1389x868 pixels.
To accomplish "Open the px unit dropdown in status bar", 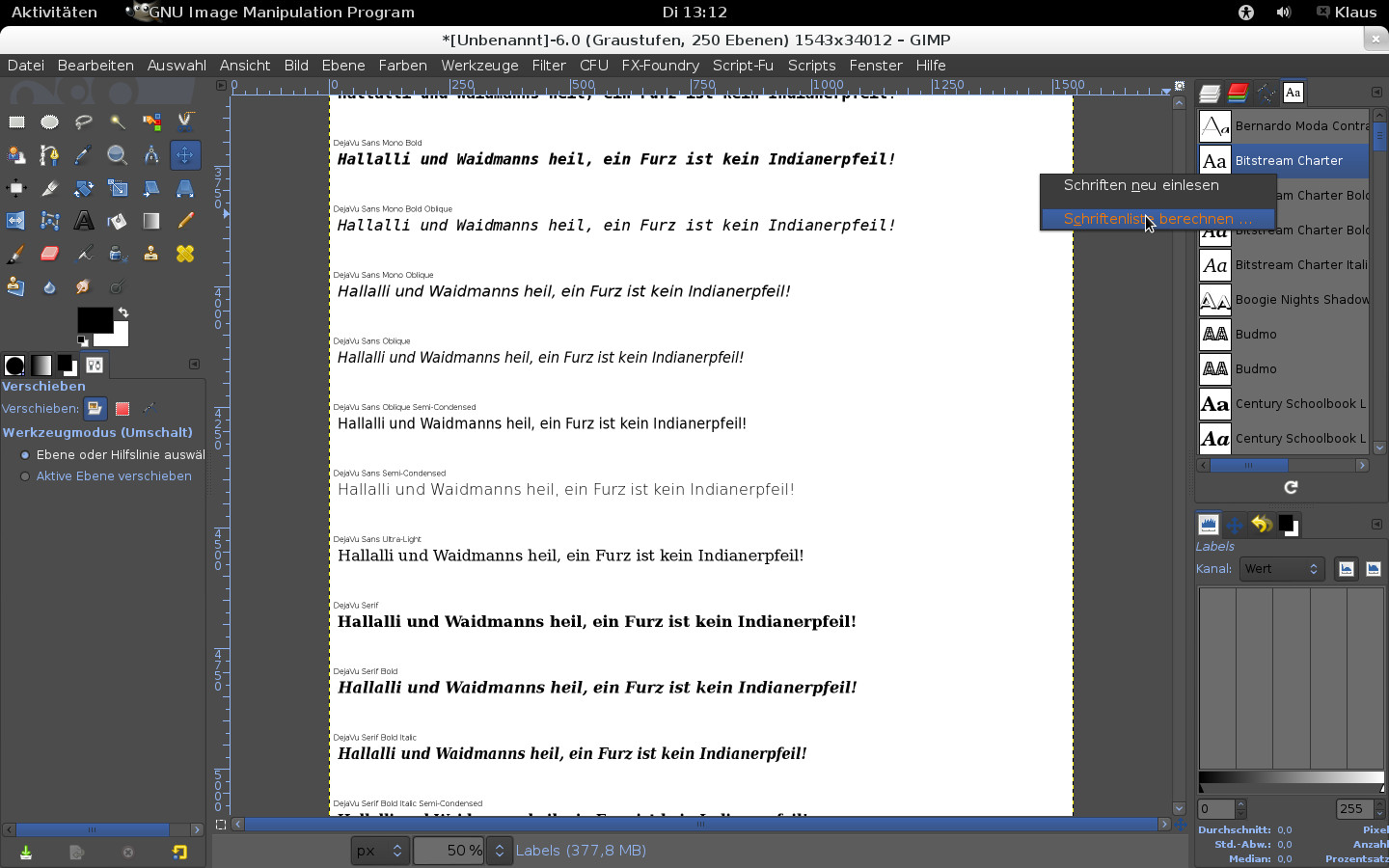I will 380,851.
